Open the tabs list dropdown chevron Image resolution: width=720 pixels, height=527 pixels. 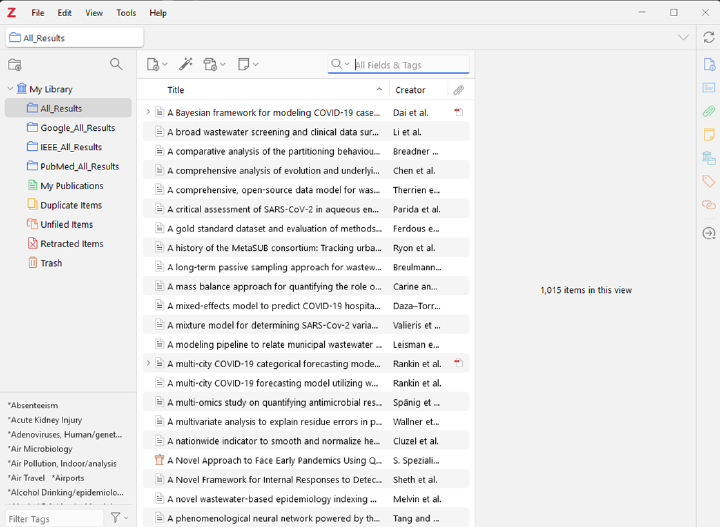click(683, 37)
